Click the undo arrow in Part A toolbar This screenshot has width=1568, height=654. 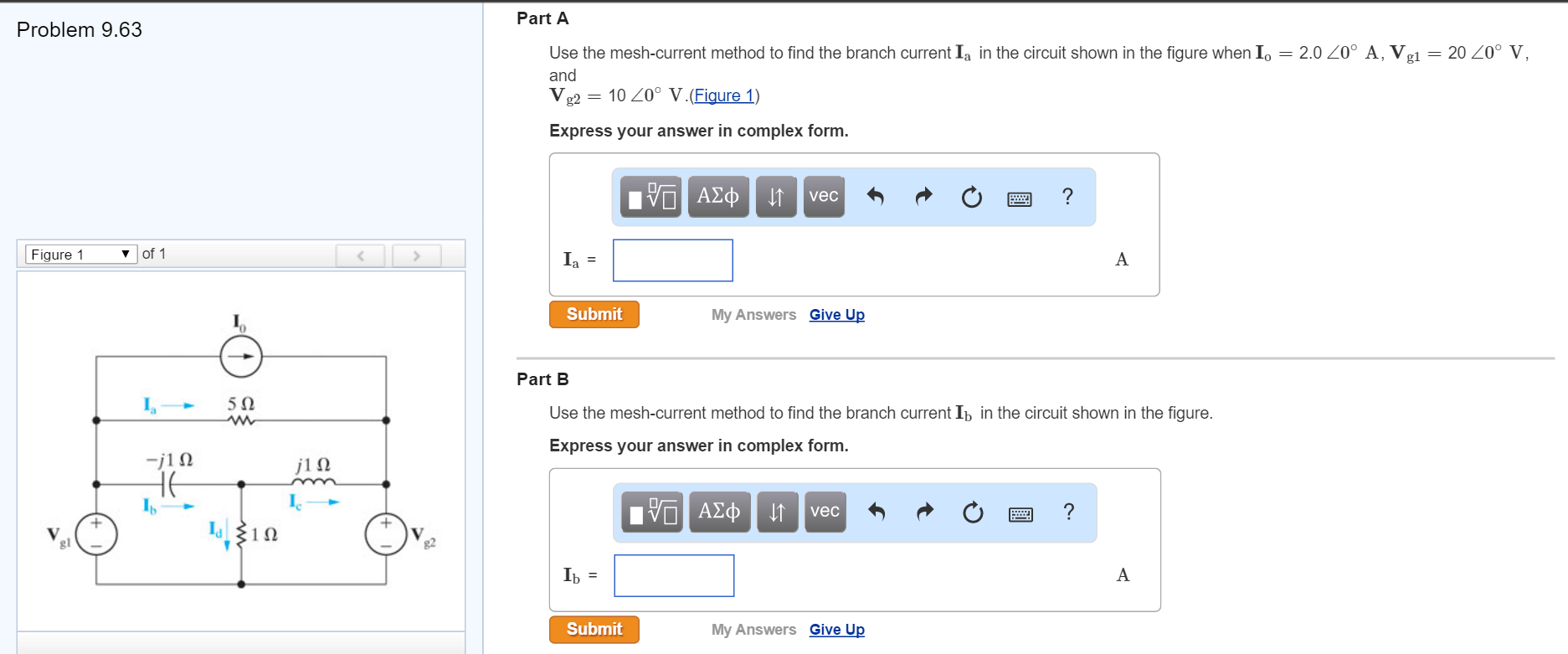click(876, 196)
